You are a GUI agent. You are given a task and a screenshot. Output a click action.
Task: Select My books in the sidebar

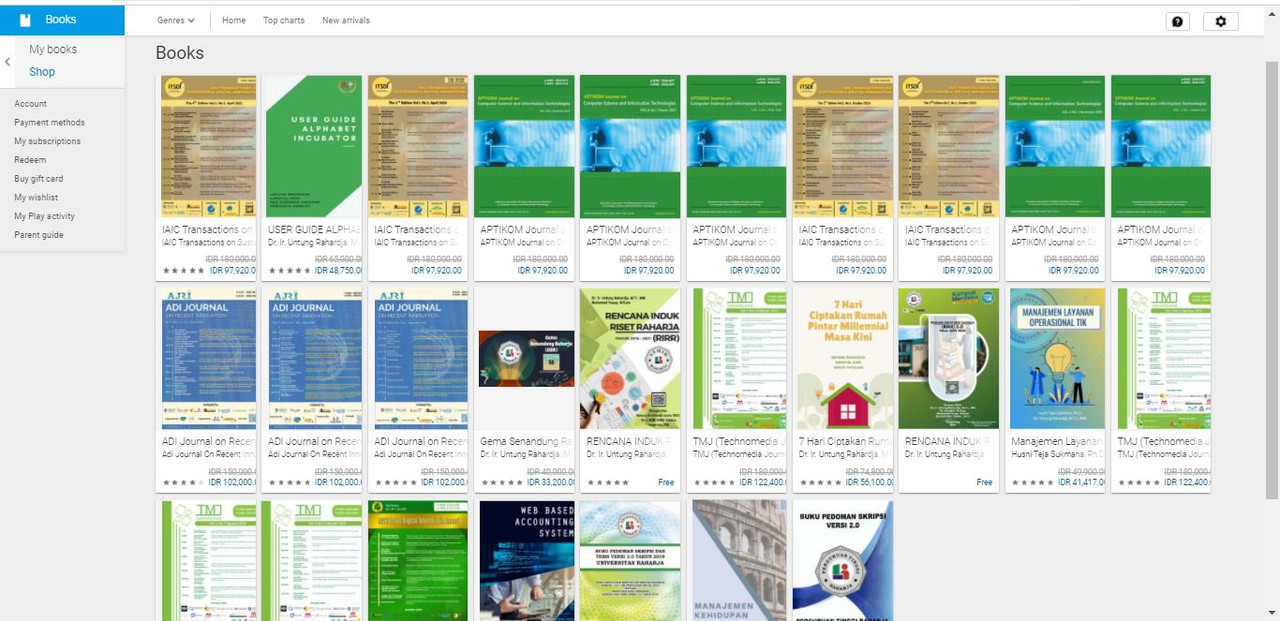coord(53,49)
